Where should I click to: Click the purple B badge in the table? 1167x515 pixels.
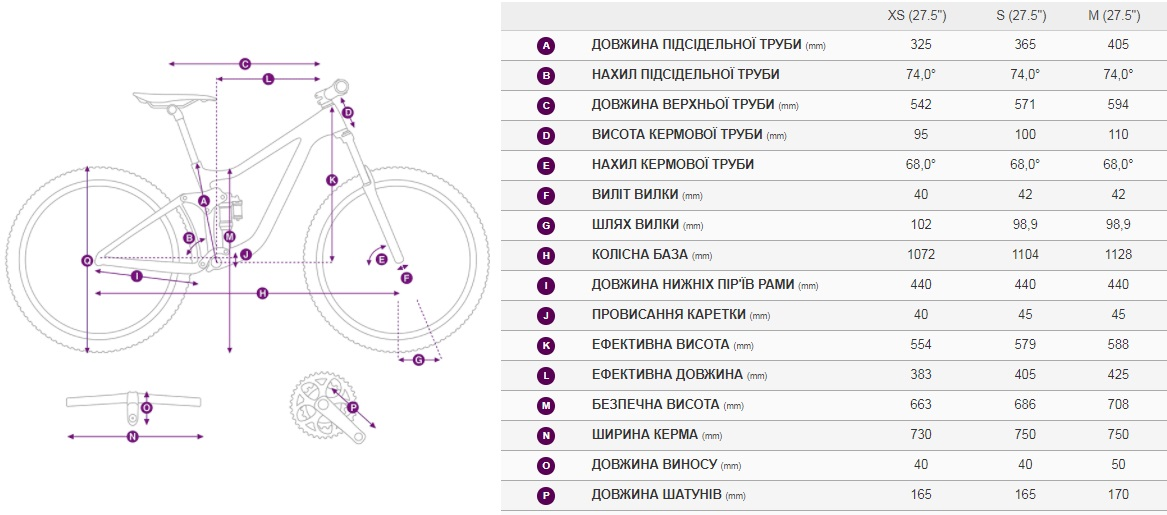click(546, 75)
